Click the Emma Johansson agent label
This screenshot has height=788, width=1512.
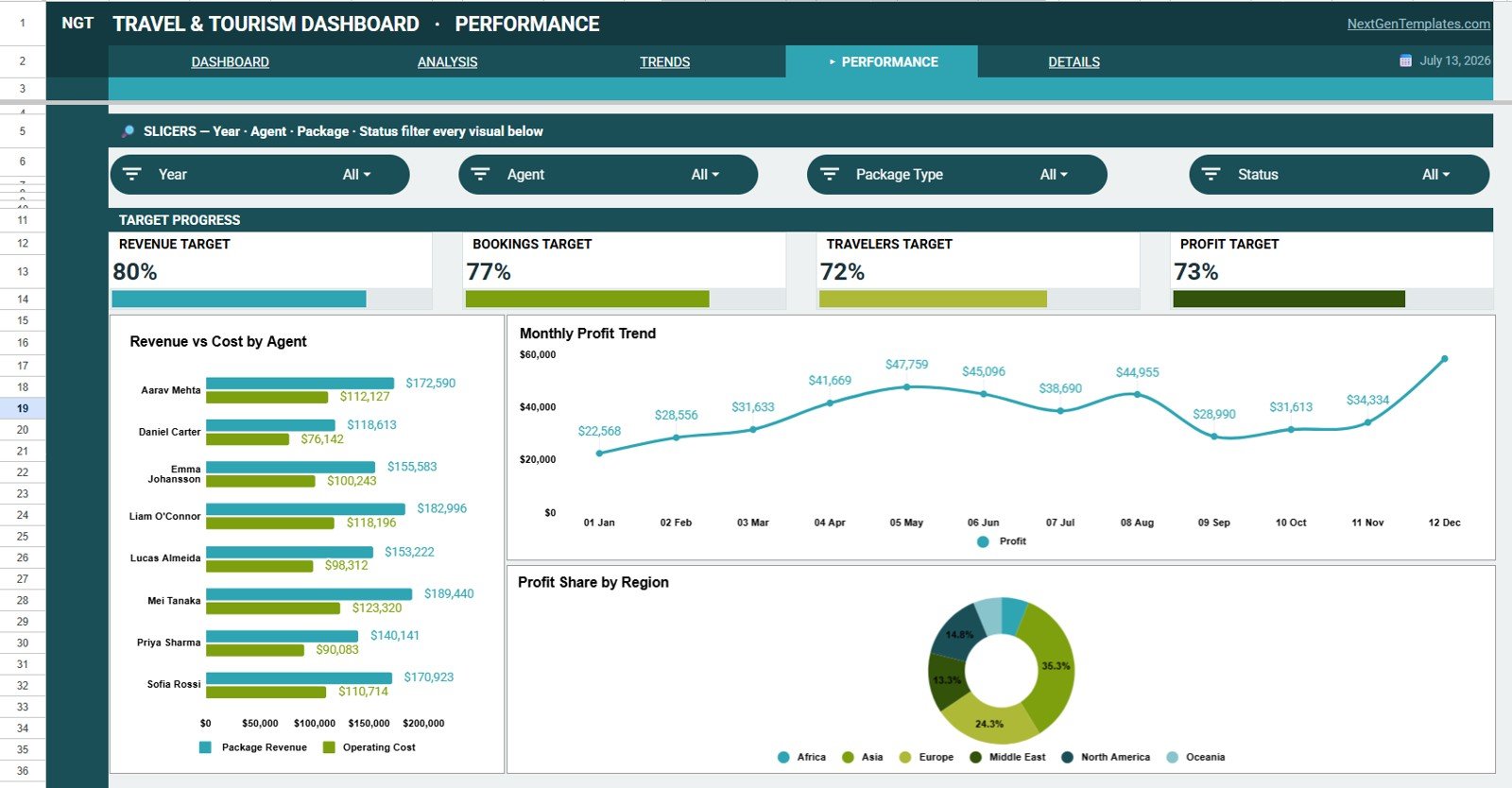(174, 474)
